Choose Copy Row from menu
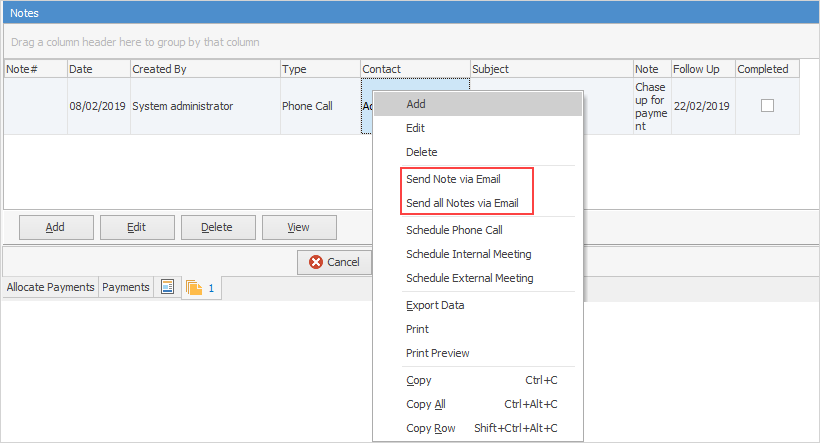The image size is (820, 443). [478, 429]
